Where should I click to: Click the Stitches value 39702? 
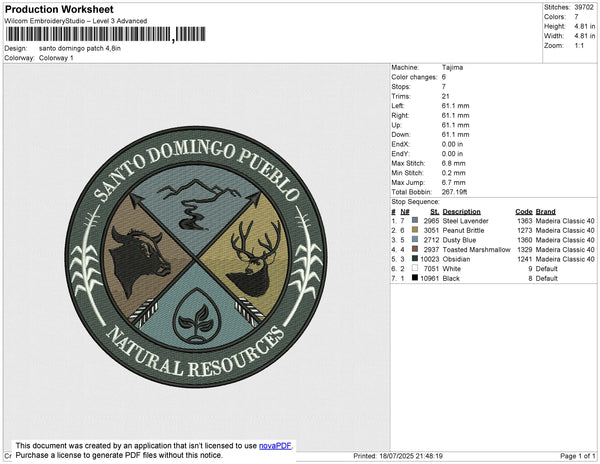pos(584,7)
